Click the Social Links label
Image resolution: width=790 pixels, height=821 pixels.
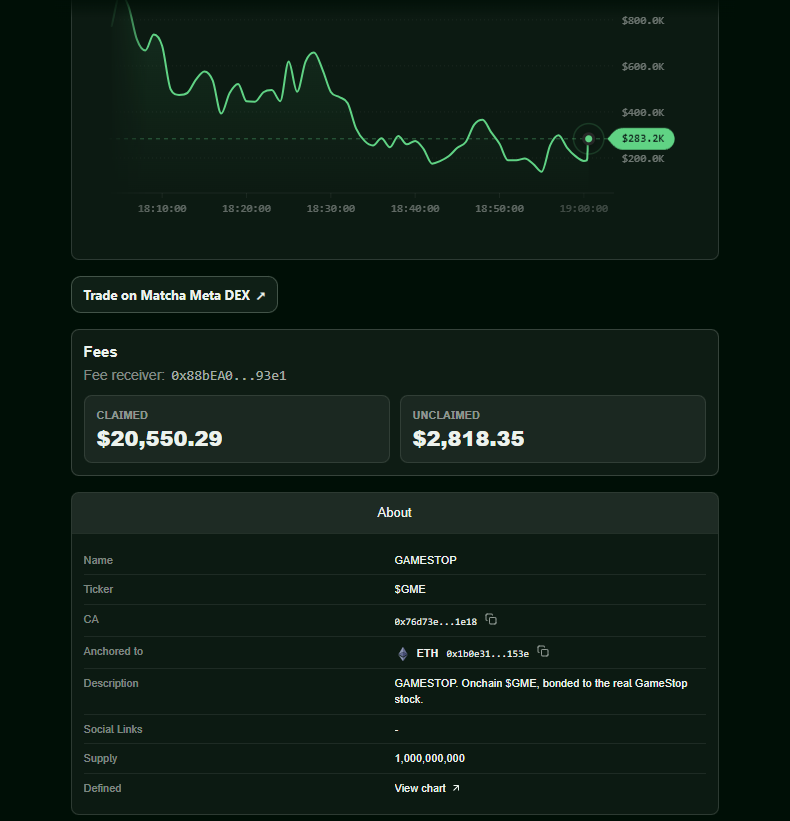113,729
